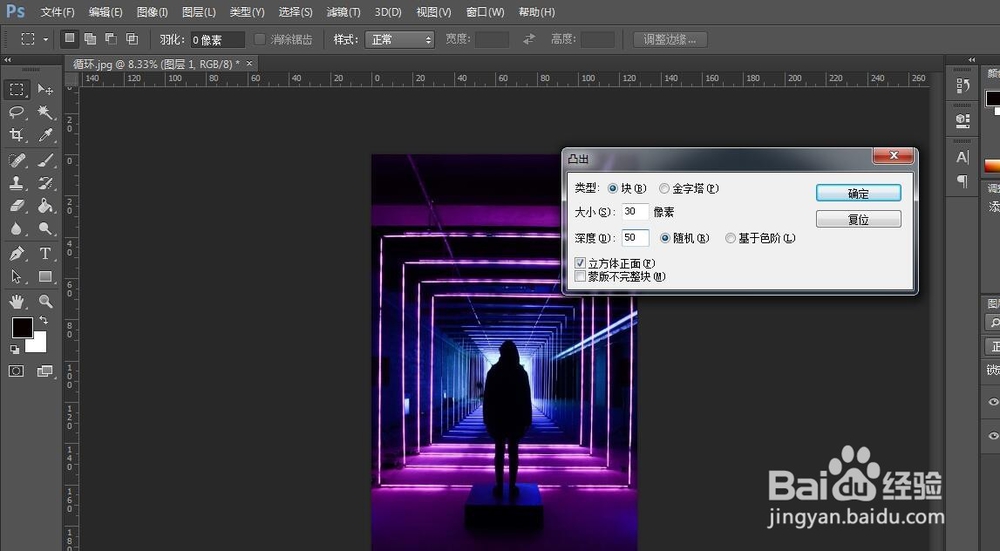The width and height of the screenshot is (1000, 551).
Task: Click 确定 in the 凸出 dialog
Action: click(858, 193)
